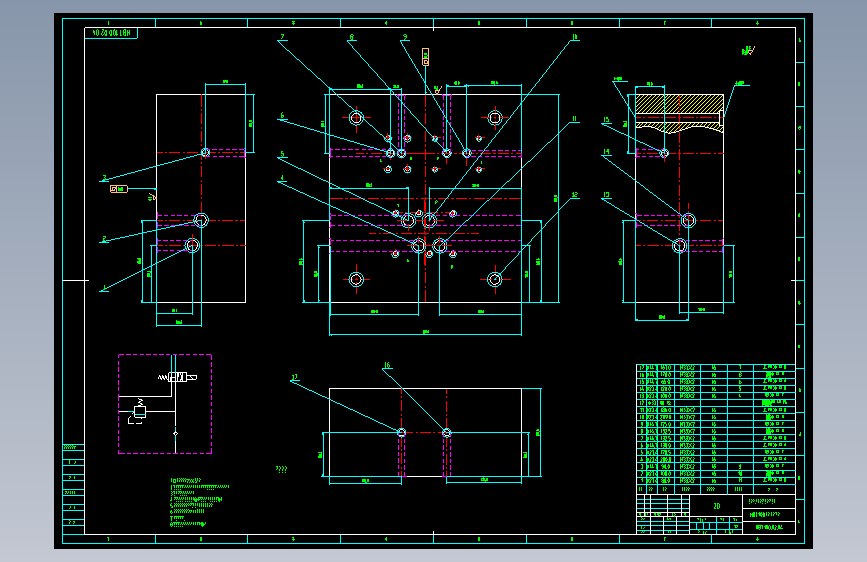Click hole pointed to by callout 16
Screen dimensions: 867x562
pos(447,433)
